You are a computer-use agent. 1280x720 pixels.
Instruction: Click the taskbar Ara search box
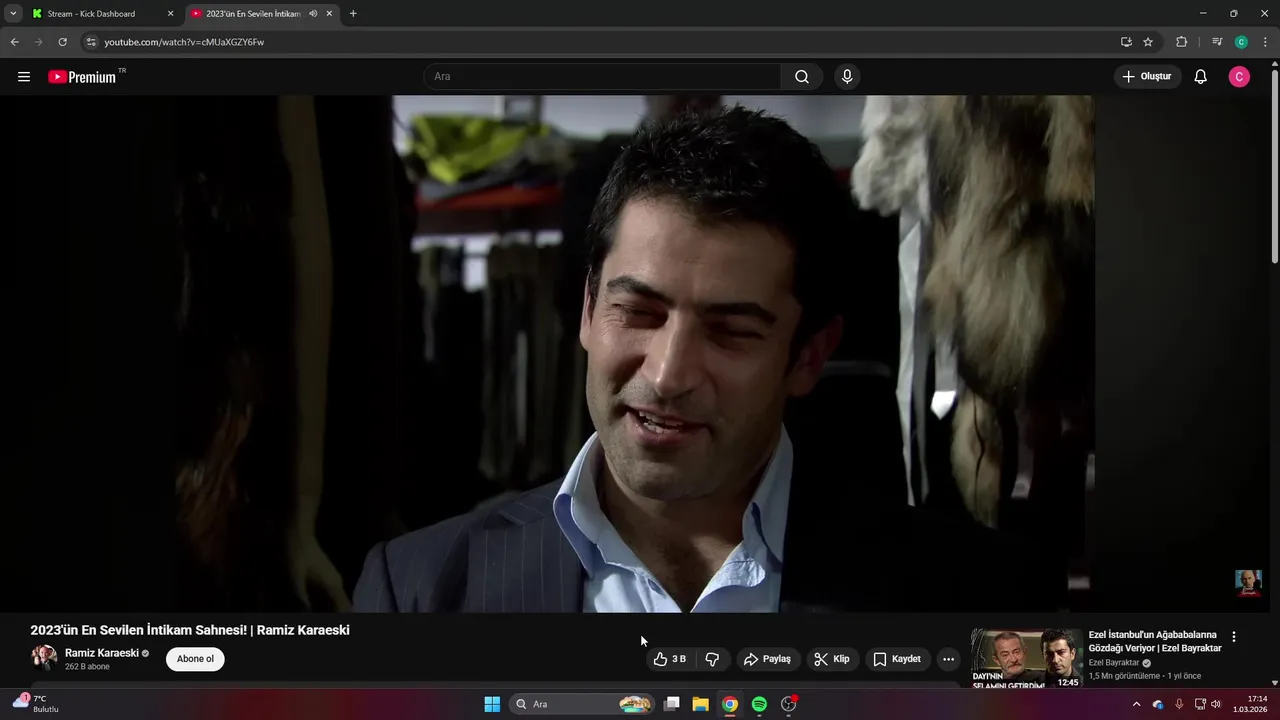click(583, 704)
